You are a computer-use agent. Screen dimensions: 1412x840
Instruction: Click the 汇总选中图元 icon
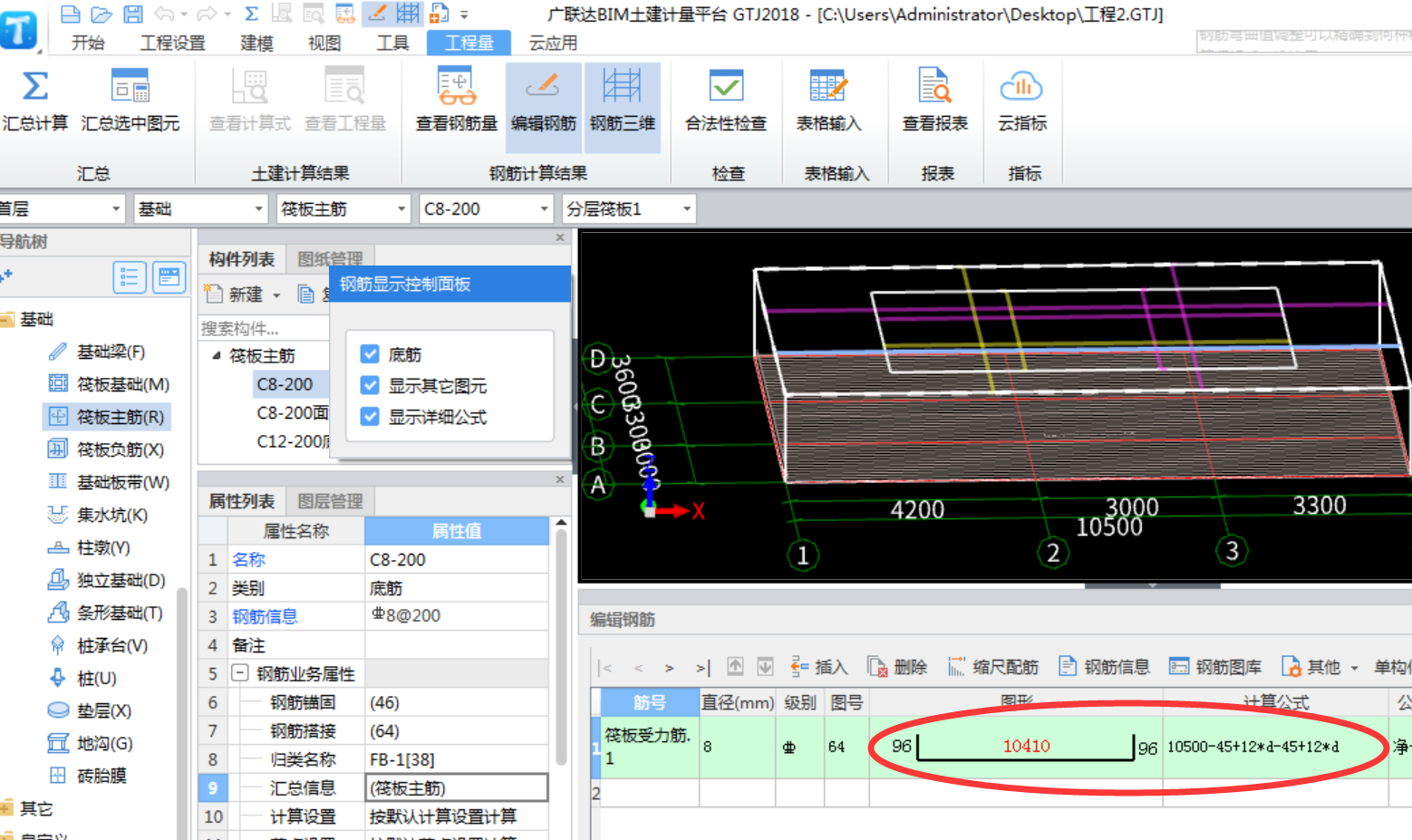(x=131, y=87)
